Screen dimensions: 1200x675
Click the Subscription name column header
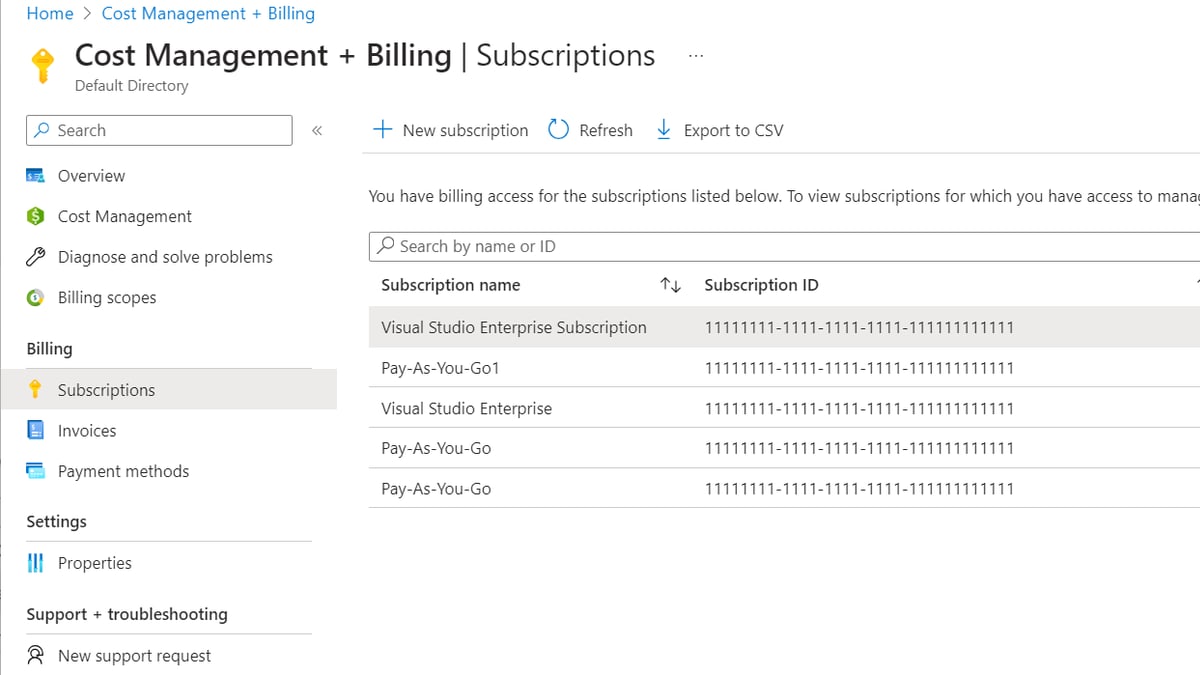(450, 285)
